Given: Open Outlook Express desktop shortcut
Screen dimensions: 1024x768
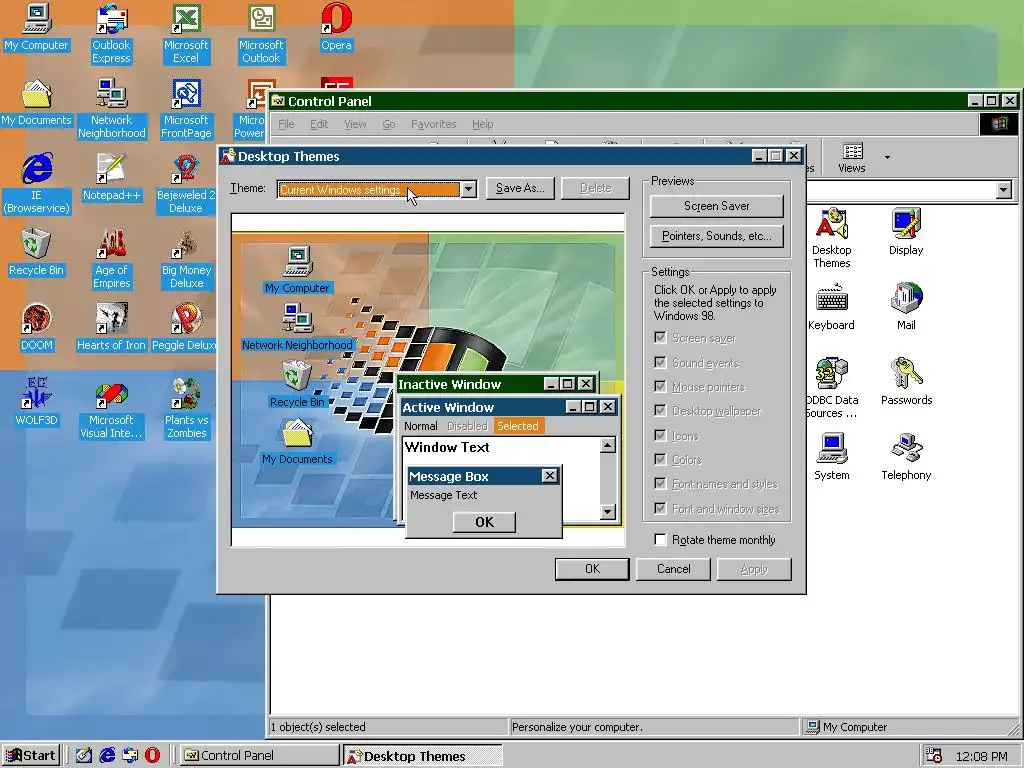Looking at the screenshot, I should (x=112, y=33).
